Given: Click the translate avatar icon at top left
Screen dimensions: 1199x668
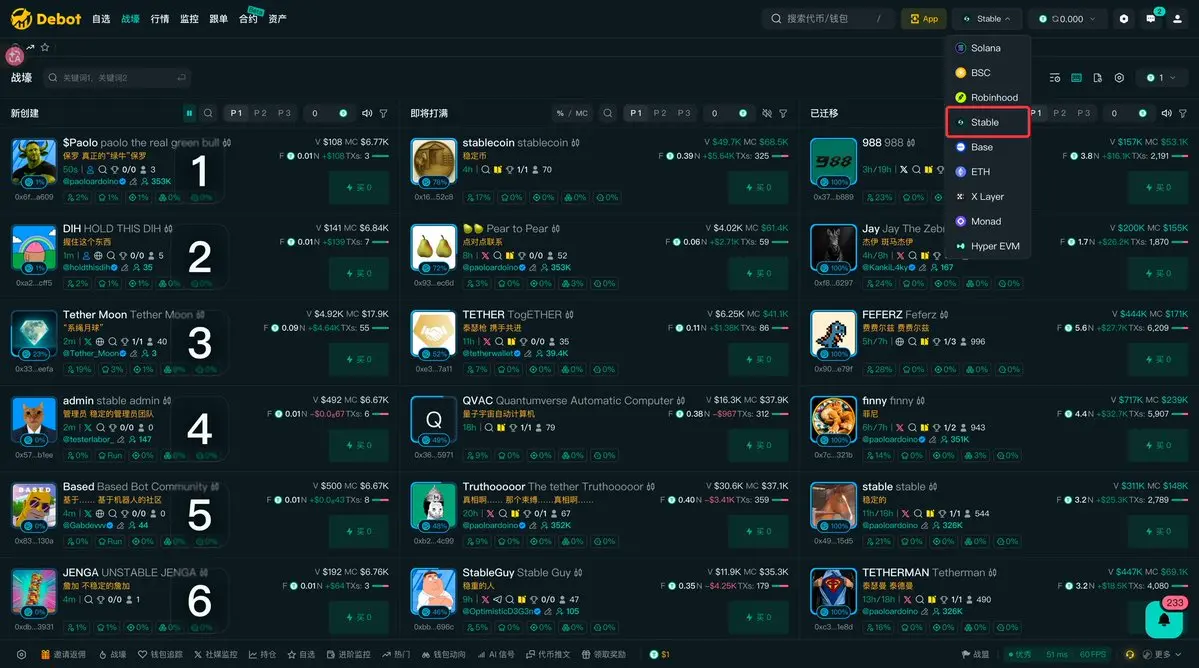Looking at the screenshot, I should click(14, 55).
